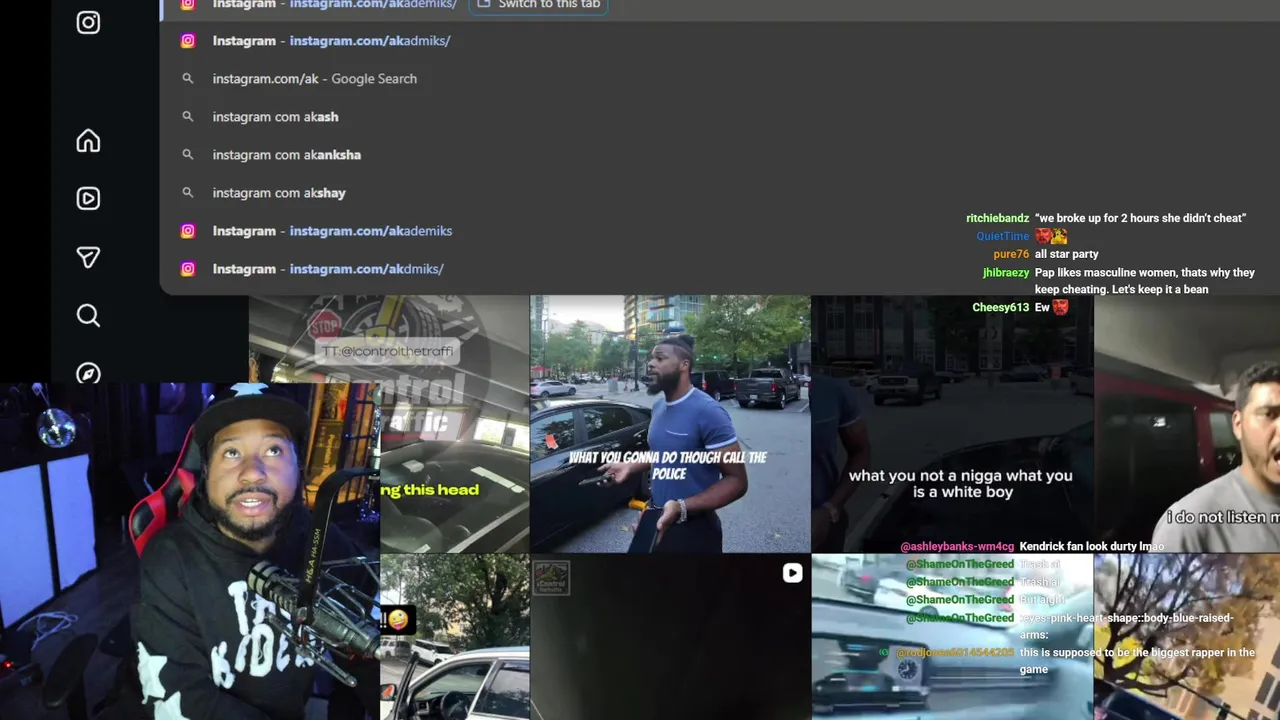Click search icon beside 'akshay' suggestion
The image size is (1280, 720).
187,193
